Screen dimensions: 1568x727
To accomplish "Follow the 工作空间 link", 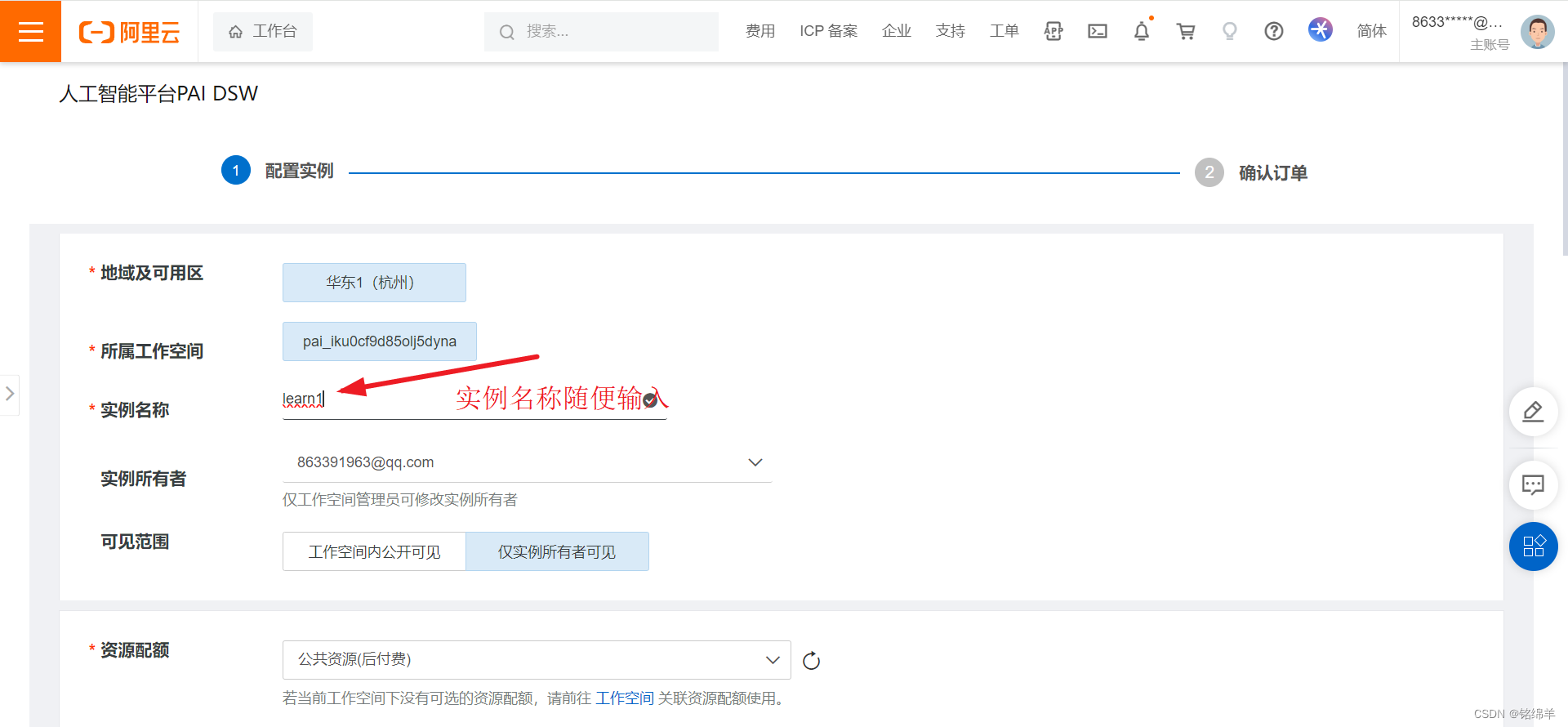I will coord(625,698).
